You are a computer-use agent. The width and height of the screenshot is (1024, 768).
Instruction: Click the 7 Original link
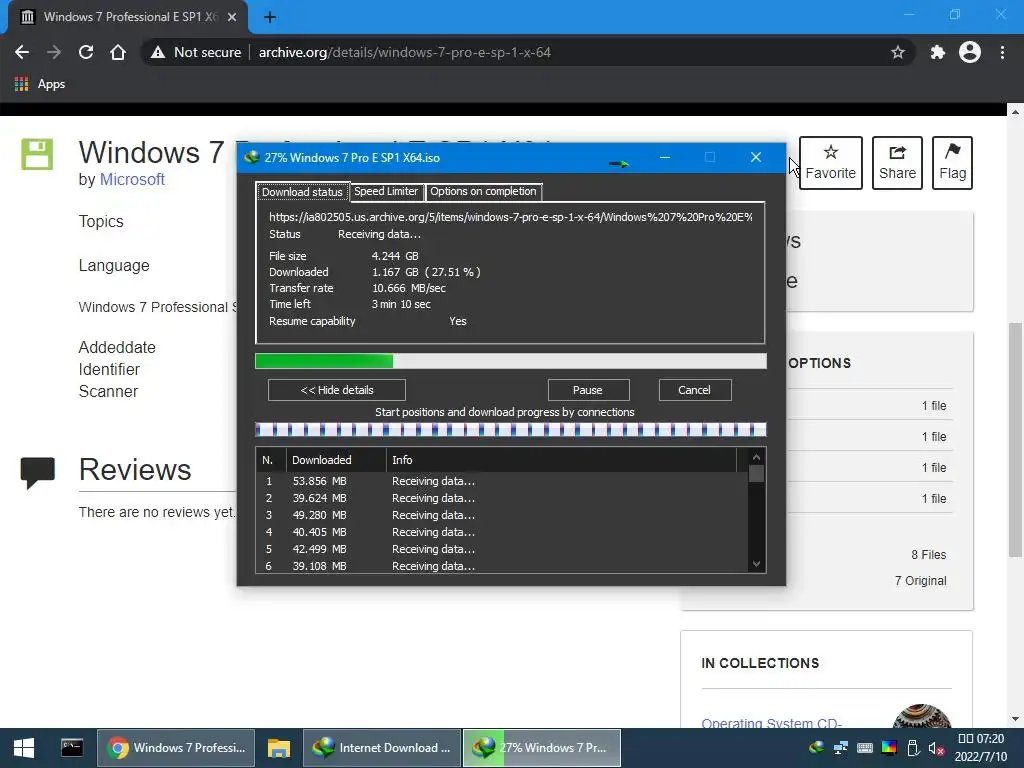pos(920,581)
